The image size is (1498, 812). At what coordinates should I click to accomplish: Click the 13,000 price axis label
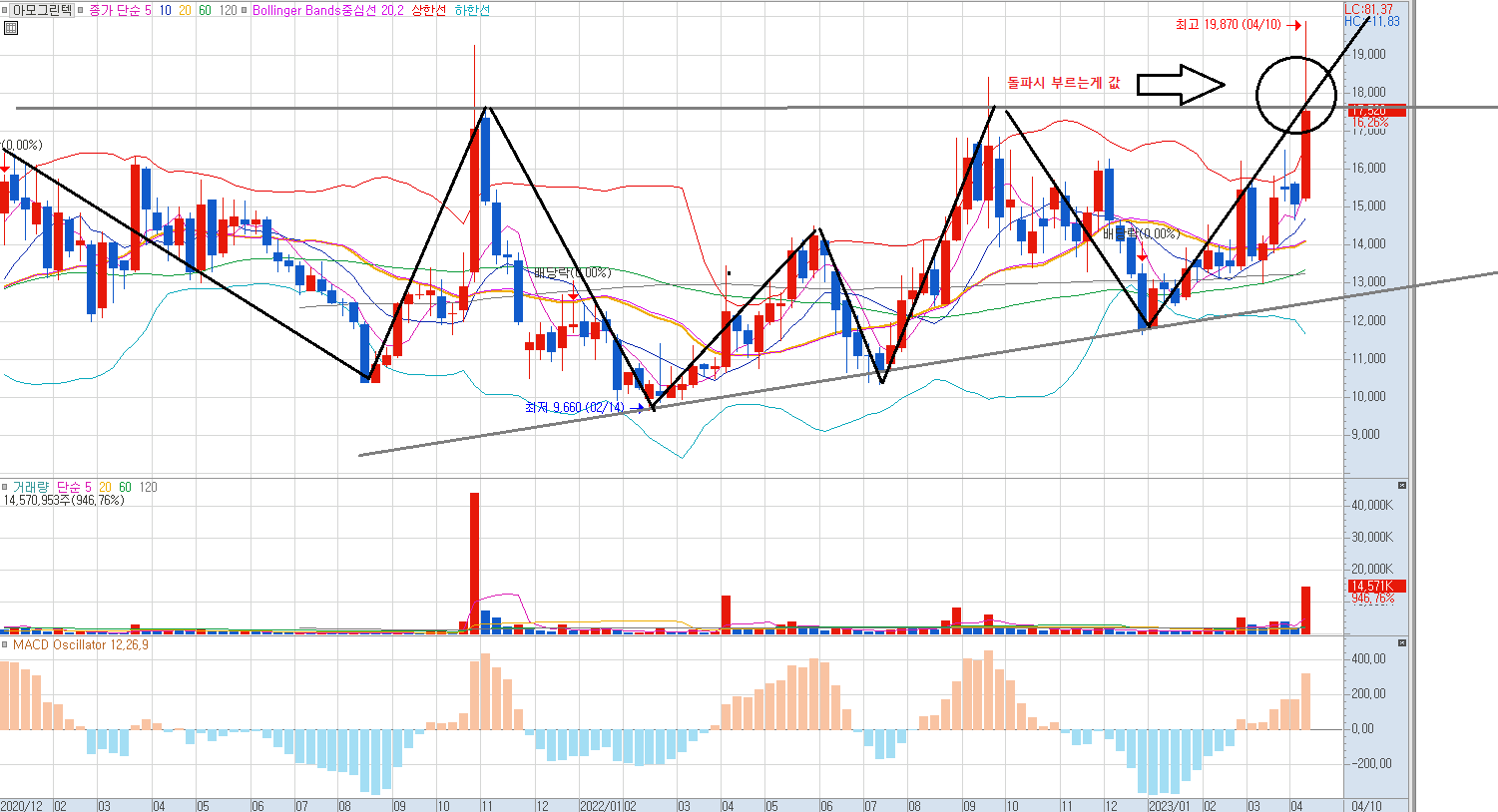(1368, 282)
